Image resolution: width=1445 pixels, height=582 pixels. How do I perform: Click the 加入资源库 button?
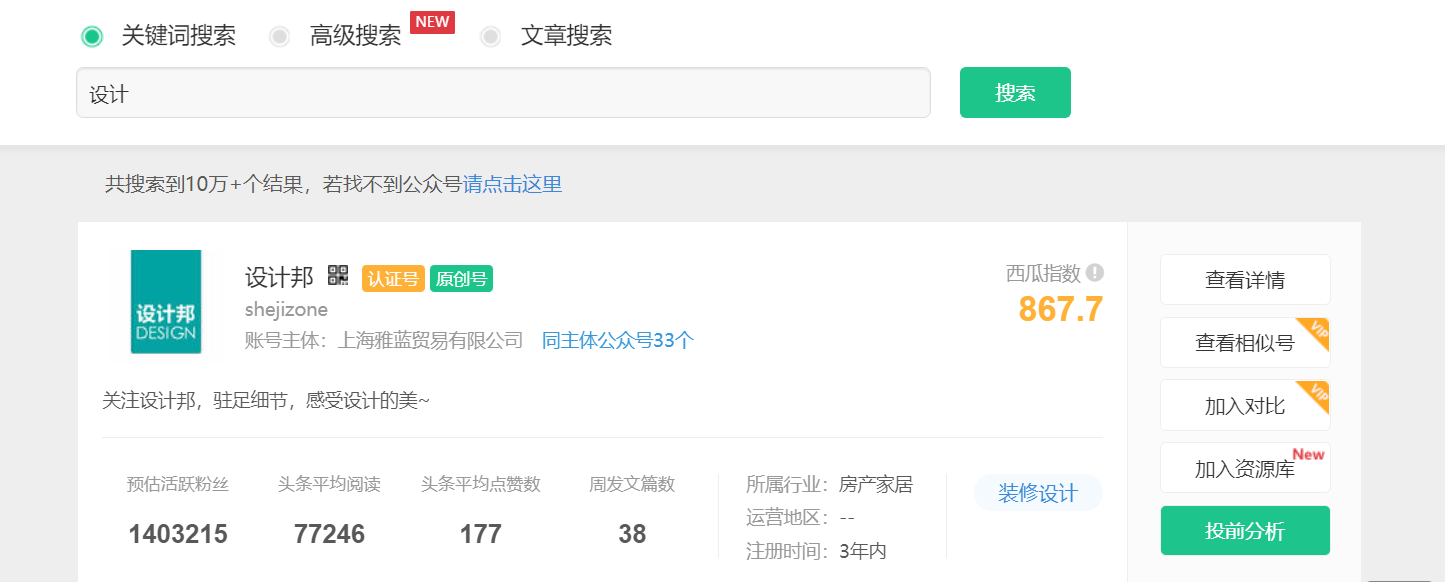click(x=1244, y=468)
